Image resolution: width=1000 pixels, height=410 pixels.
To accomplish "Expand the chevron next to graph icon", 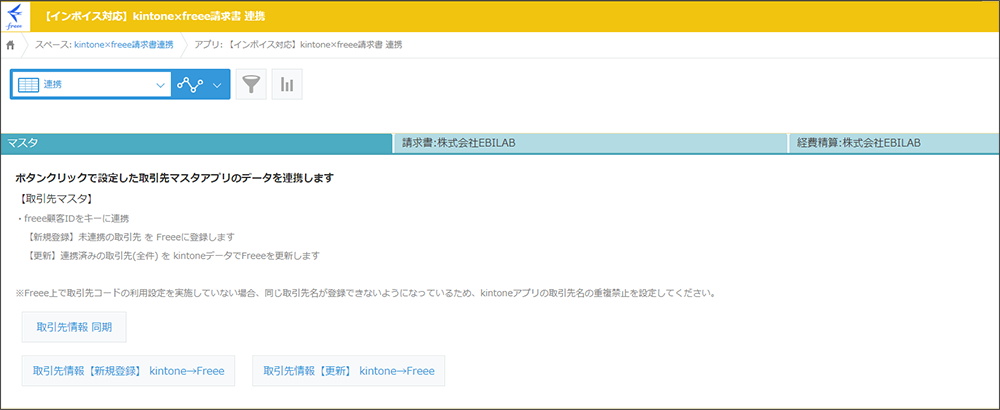I will (217, 85).
